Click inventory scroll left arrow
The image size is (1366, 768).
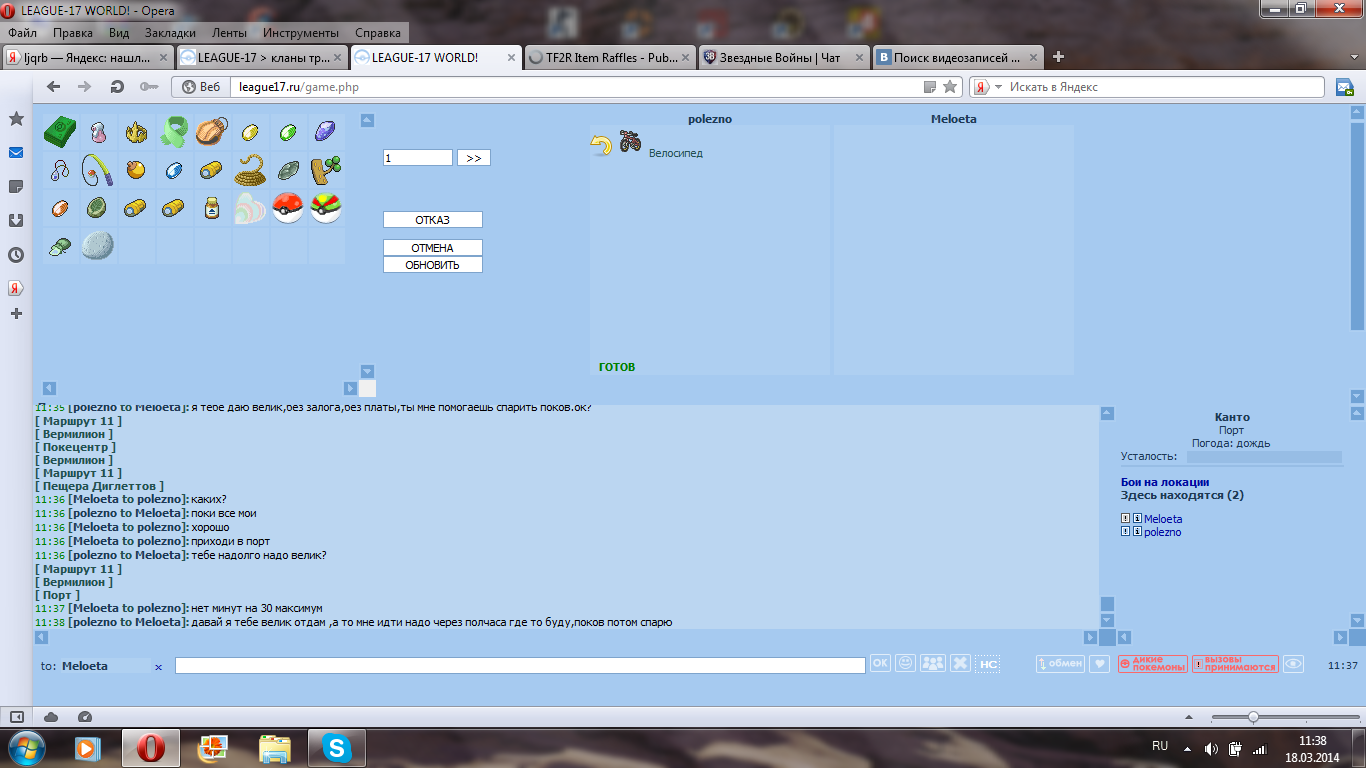(x=50, y=388)
